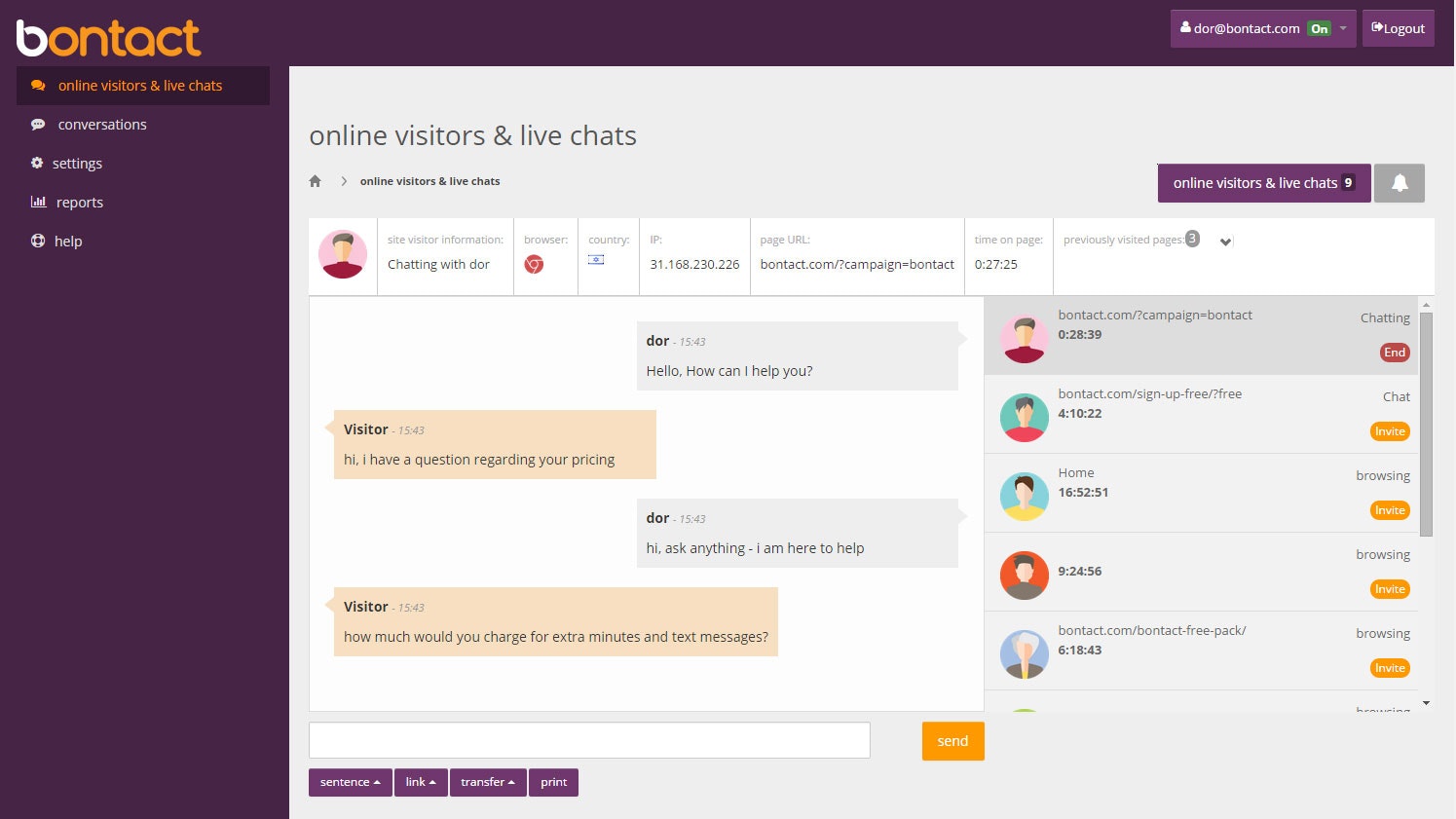Click the breadcrumb chevron arrow
Viewport: 1456px width, 819px height.
(x=344, y=181)
